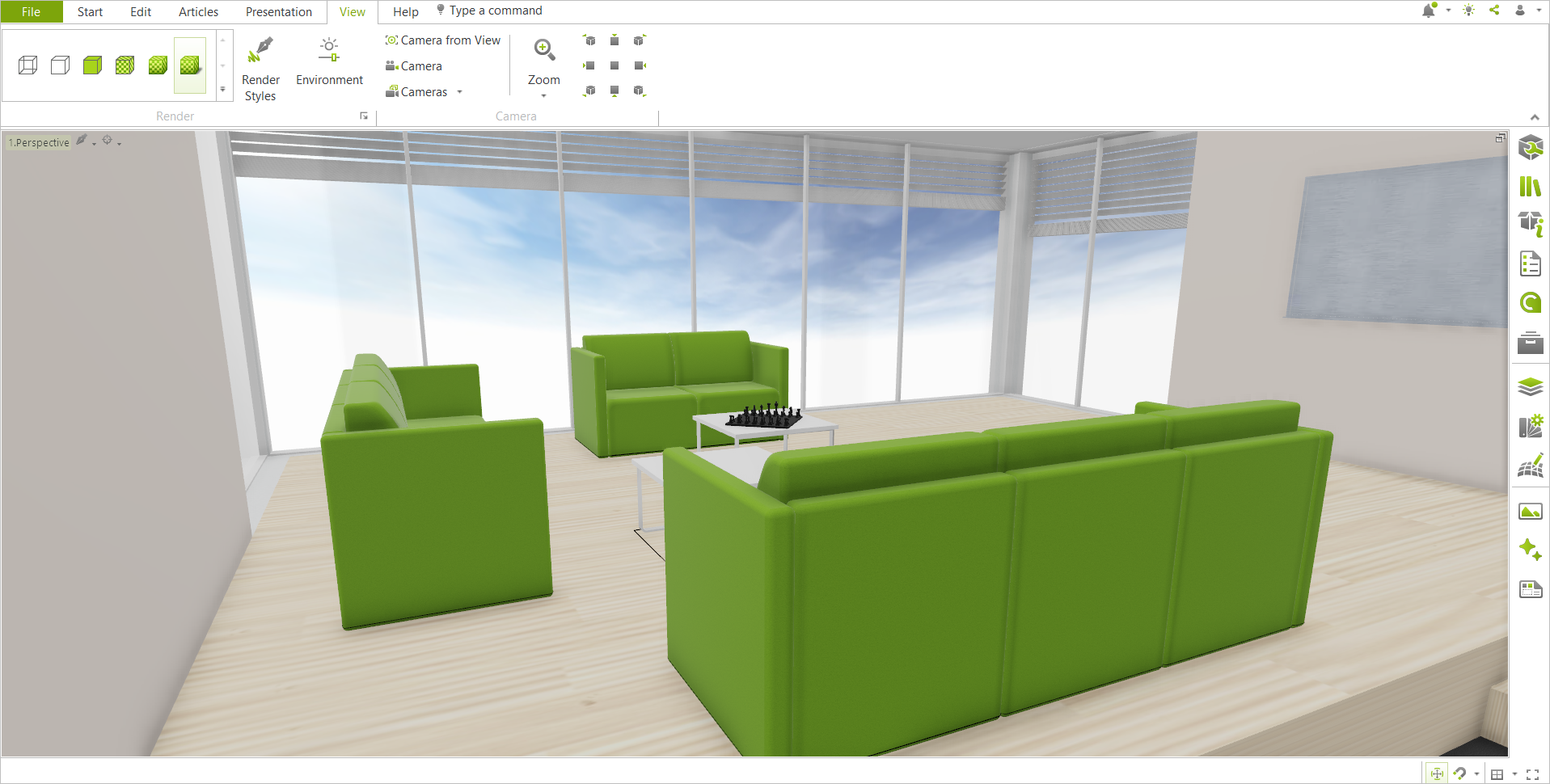Expand the notifications dropdown arrow

(1448, 11)
